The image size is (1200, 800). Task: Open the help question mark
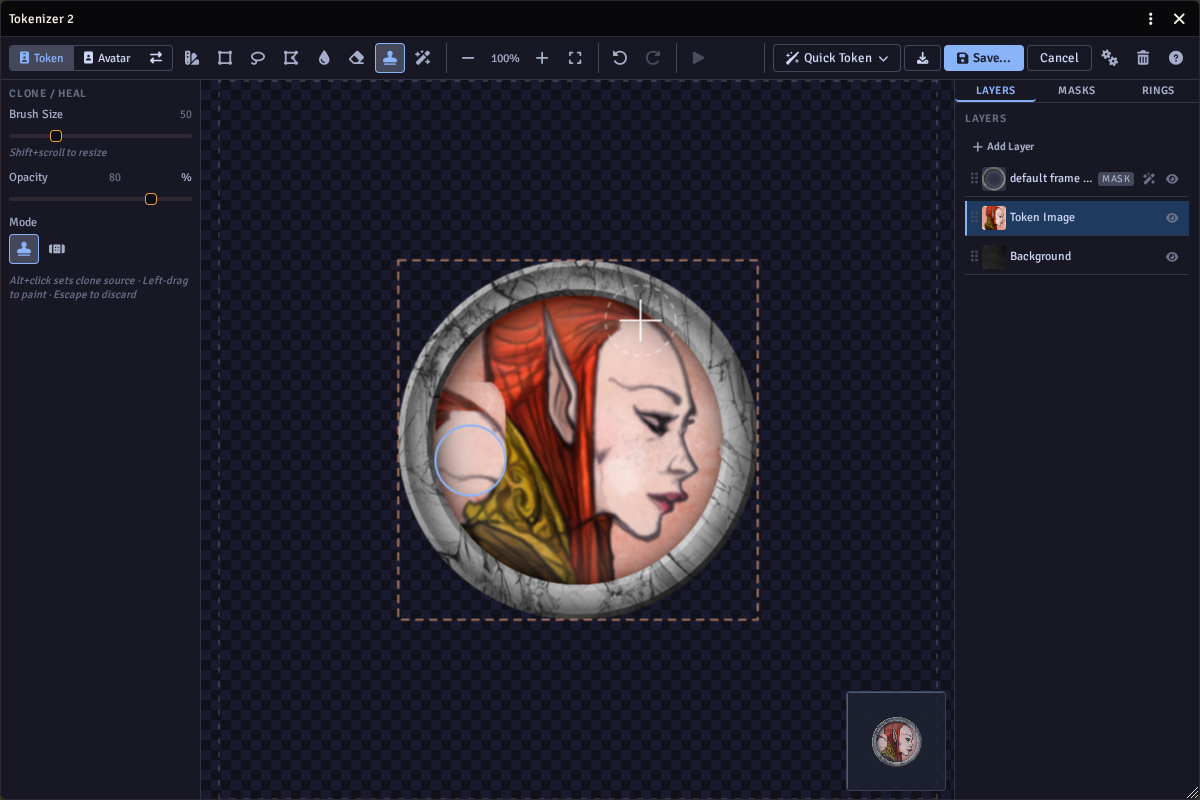click(1176, 58)
